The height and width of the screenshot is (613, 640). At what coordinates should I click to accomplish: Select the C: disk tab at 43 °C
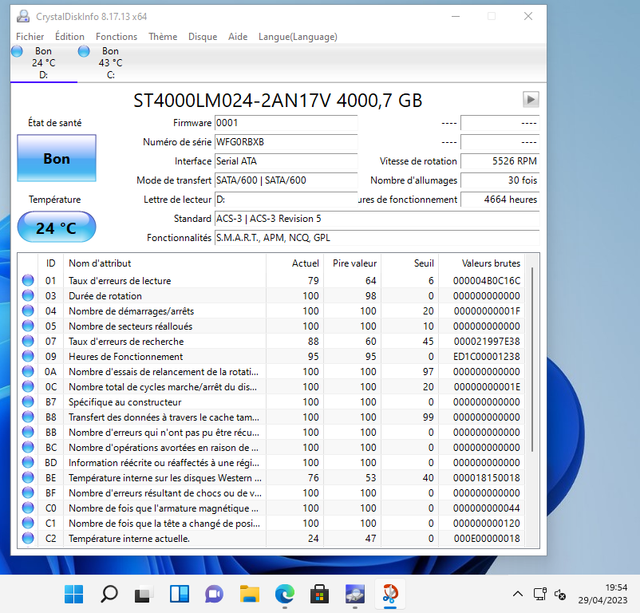coord(111,63)
